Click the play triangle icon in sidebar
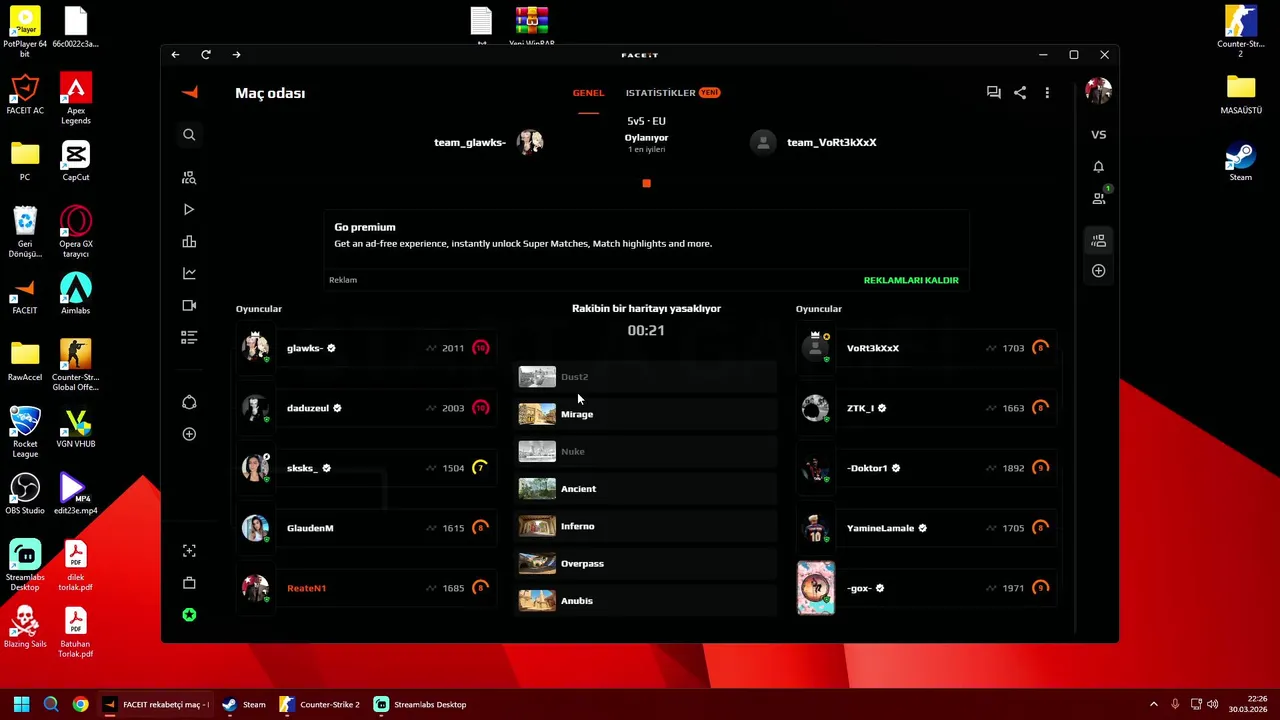 pos(189,210)
